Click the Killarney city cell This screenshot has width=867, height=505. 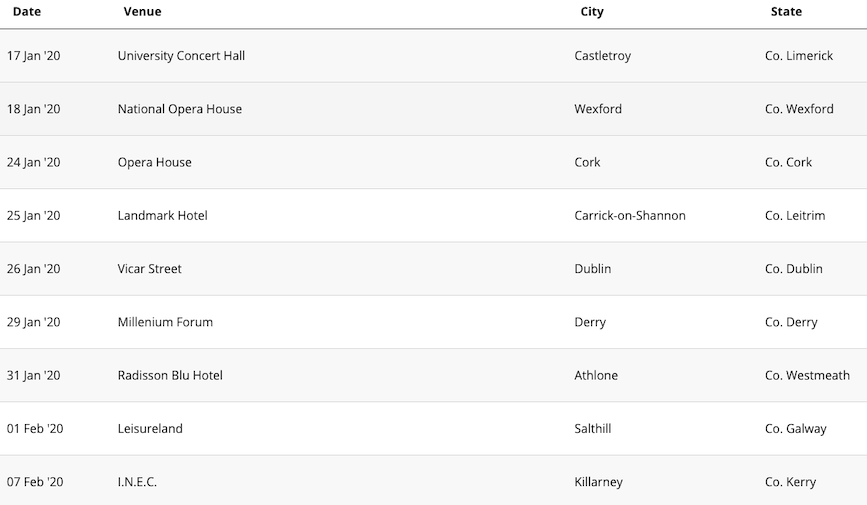click(x=598, y=482)
